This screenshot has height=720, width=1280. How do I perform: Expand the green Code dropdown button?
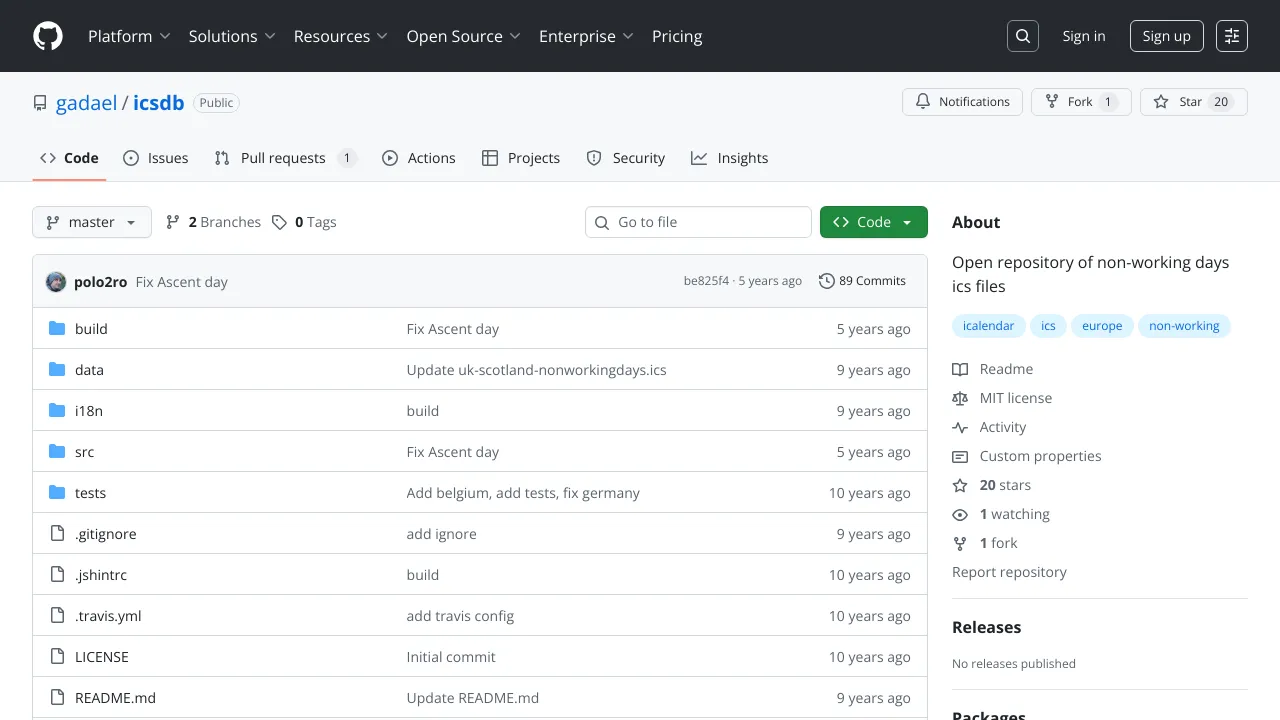(874, 222)
